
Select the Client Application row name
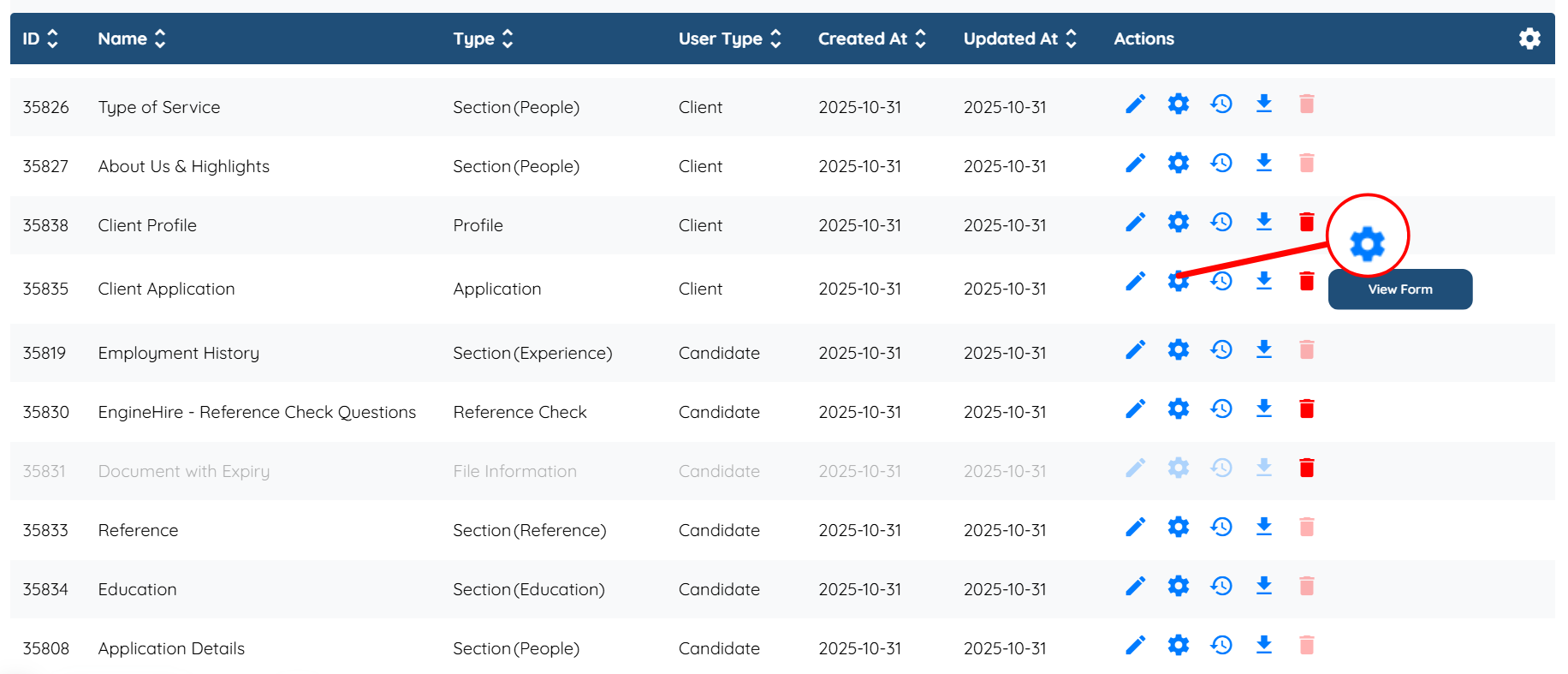pos(166,289)
